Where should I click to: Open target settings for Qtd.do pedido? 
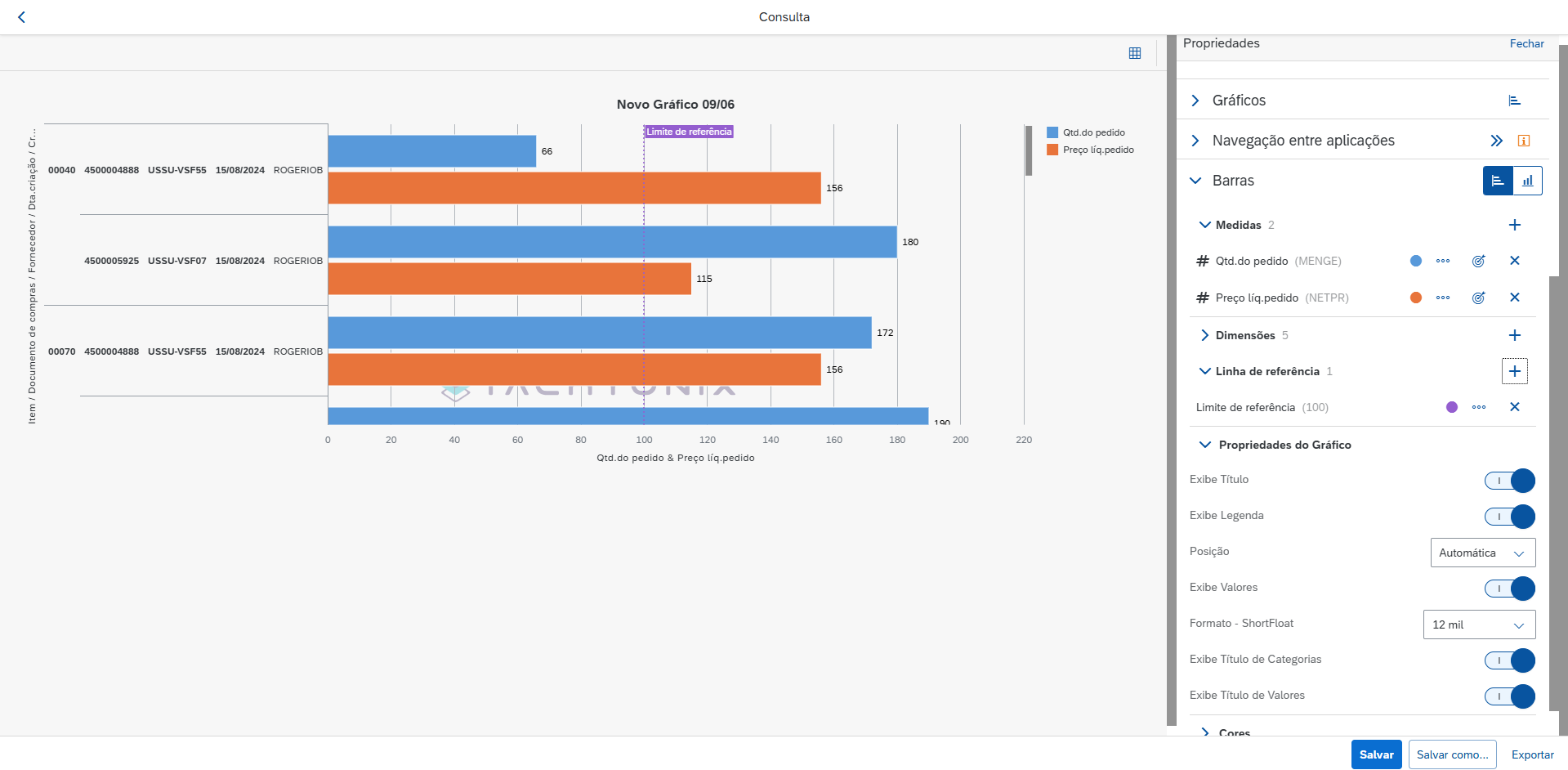tap(1478, 262)
